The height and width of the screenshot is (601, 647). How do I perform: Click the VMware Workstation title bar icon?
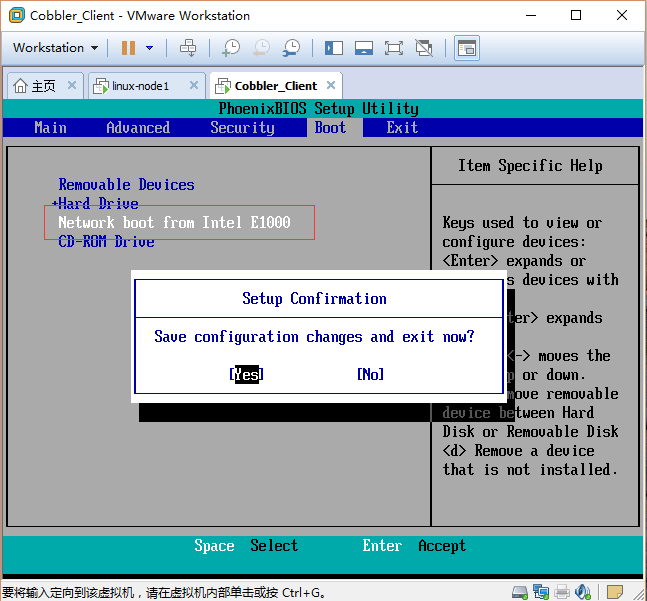pyautogui.click(x=17, y=15)
